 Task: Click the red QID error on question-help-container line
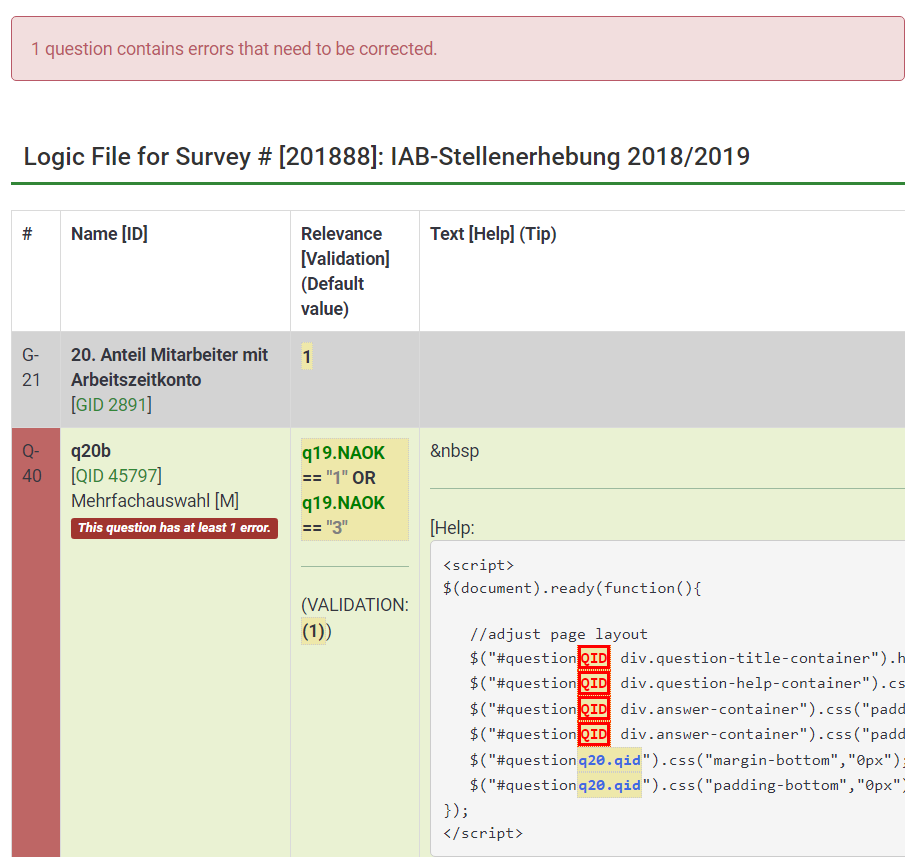[594, 683]
